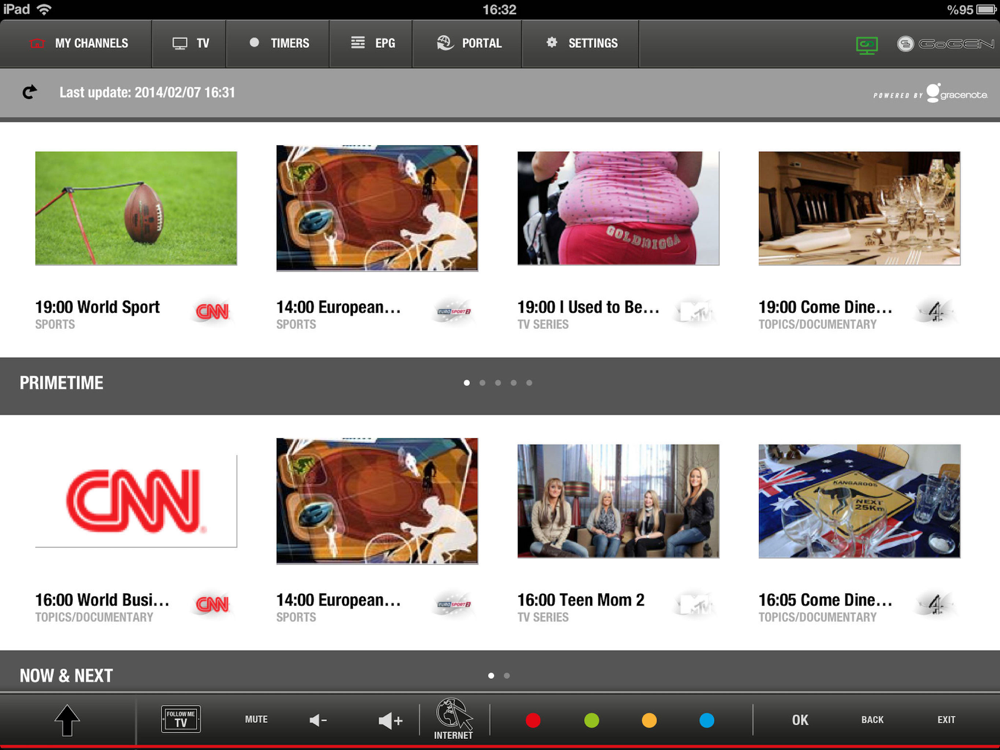Refresh the guide with the update arrow icon

(29, 92)
